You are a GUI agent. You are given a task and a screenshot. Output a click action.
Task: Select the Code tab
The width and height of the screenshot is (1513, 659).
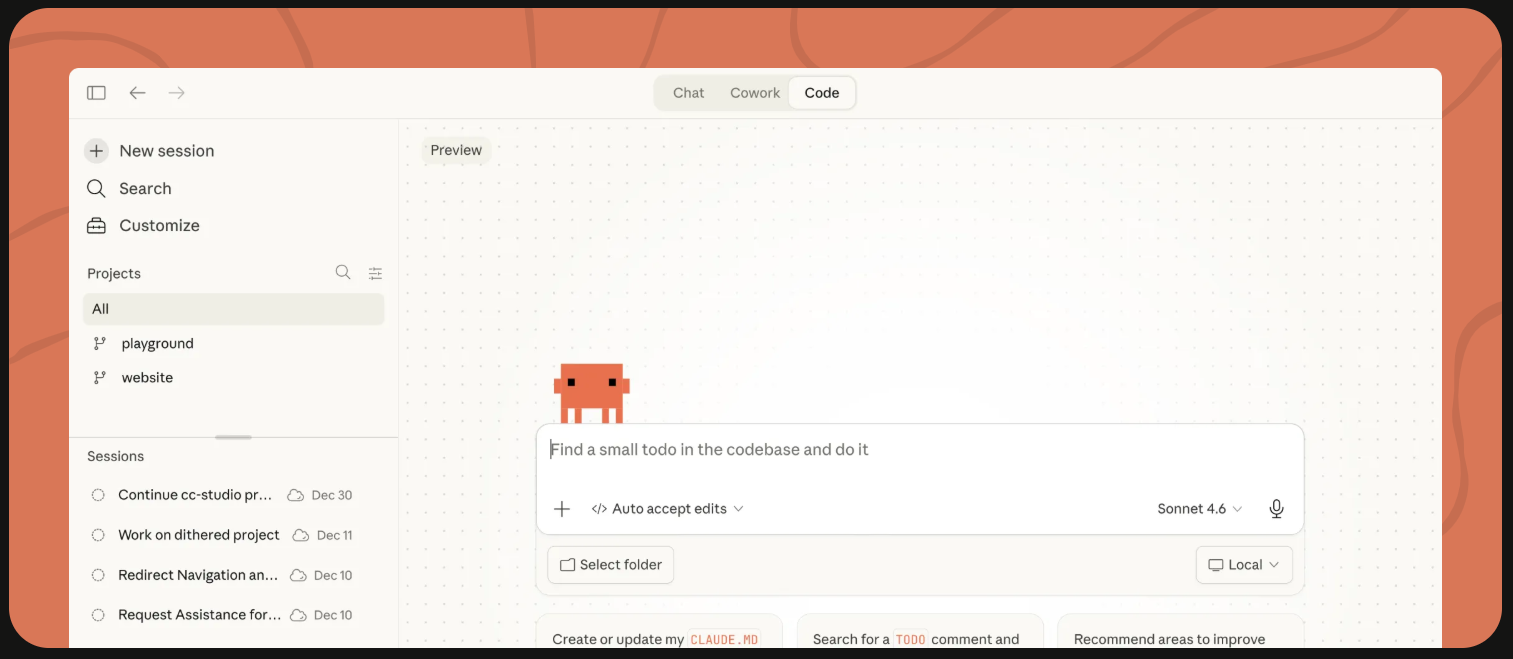pos(822,93)
